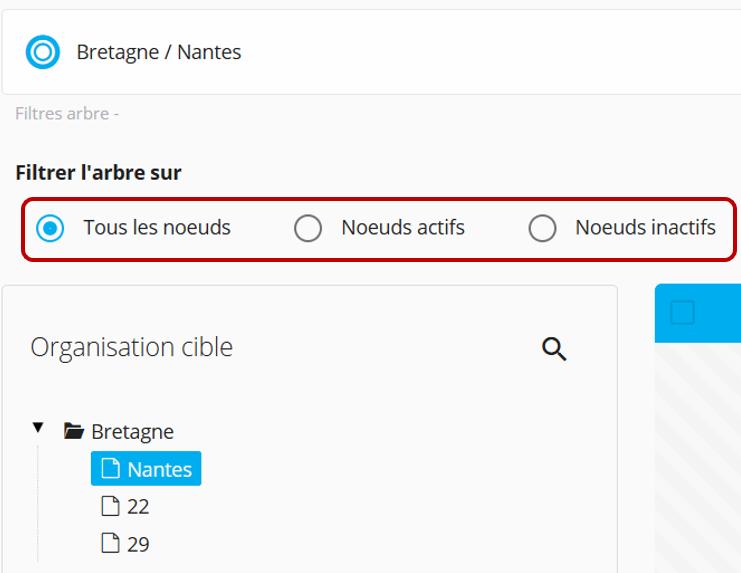Viewport: 741px width, 573px height.
Task: Click the Bretagne open folder icon
Action: 74,431
